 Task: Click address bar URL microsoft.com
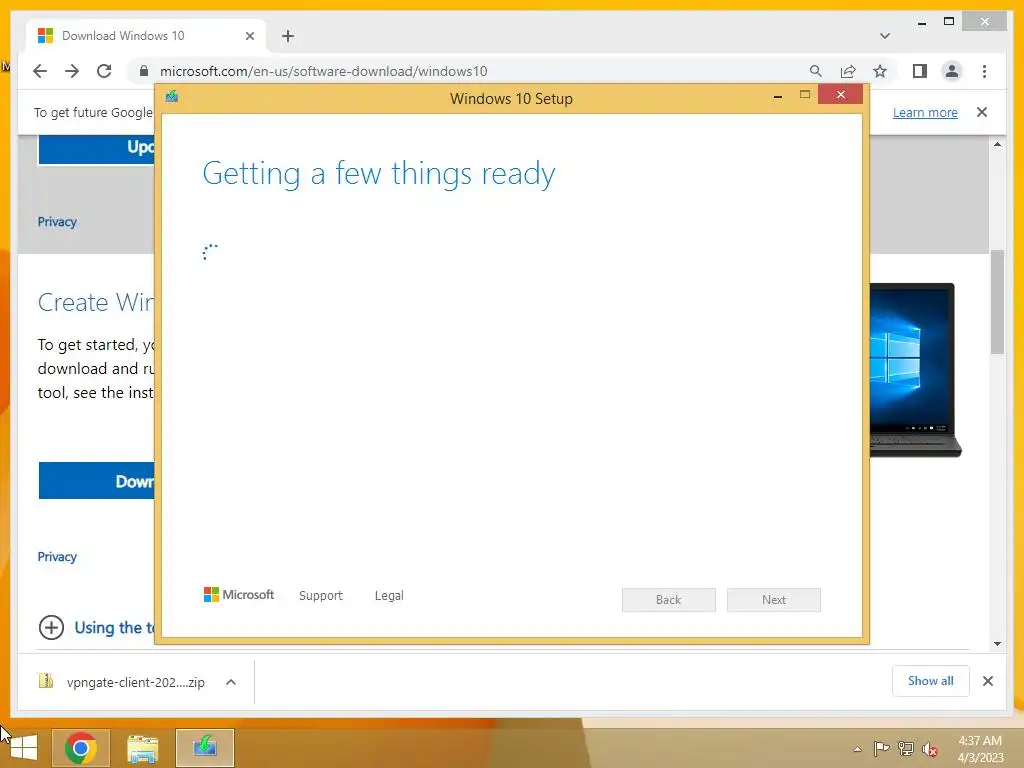323,71
